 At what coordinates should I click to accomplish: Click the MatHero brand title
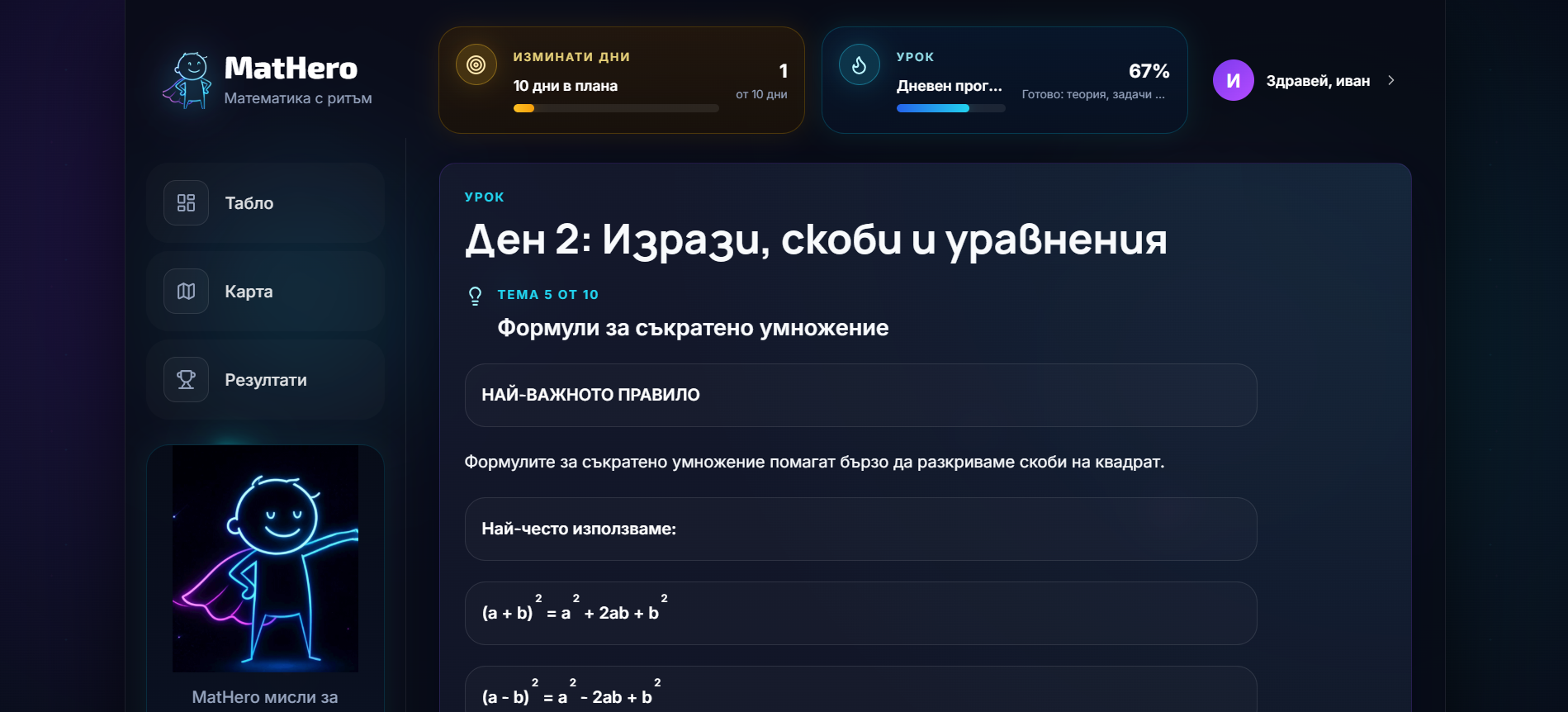coord(291,68)
